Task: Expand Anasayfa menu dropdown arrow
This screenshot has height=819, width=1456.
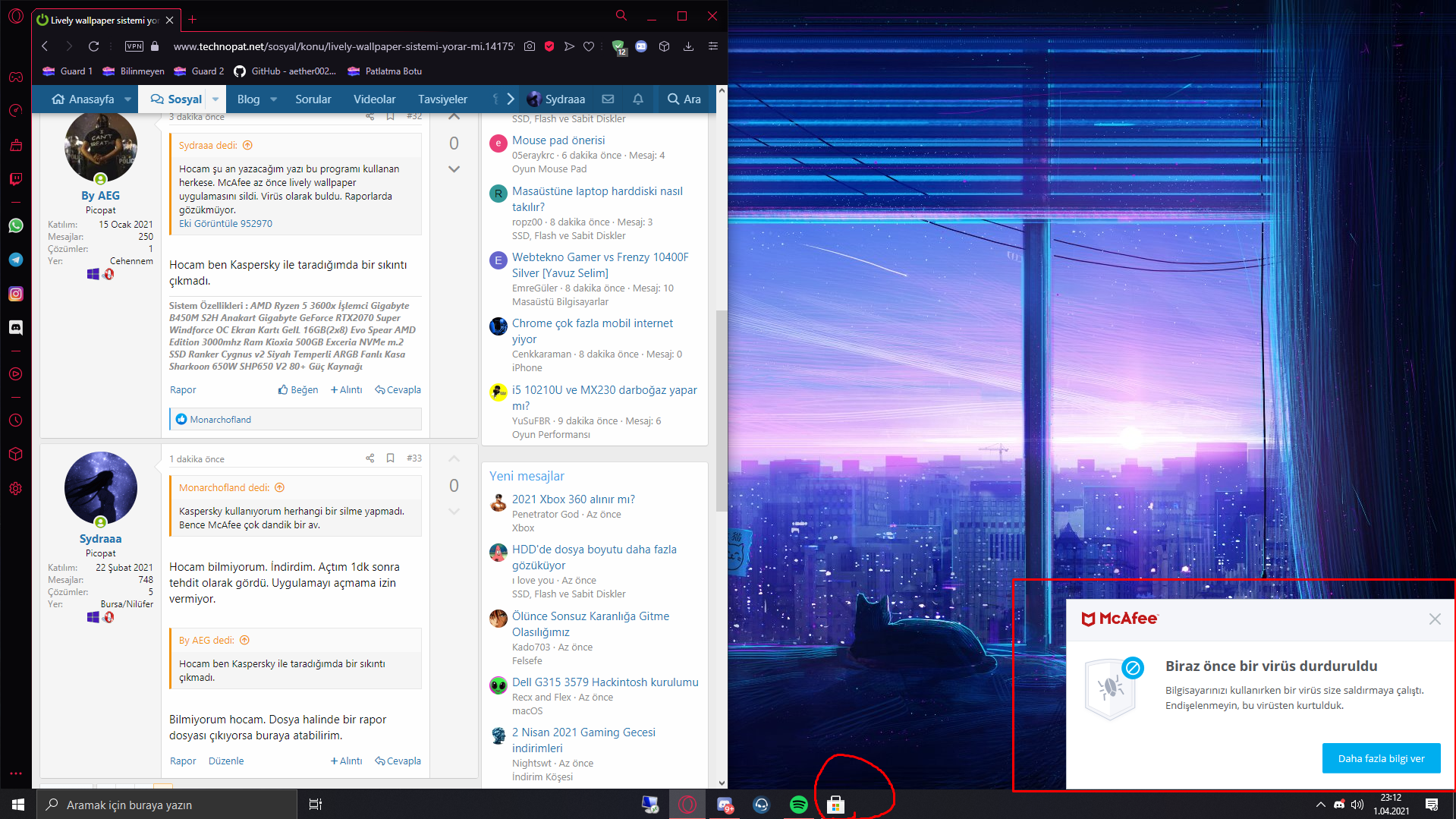Action: point(127,99)
